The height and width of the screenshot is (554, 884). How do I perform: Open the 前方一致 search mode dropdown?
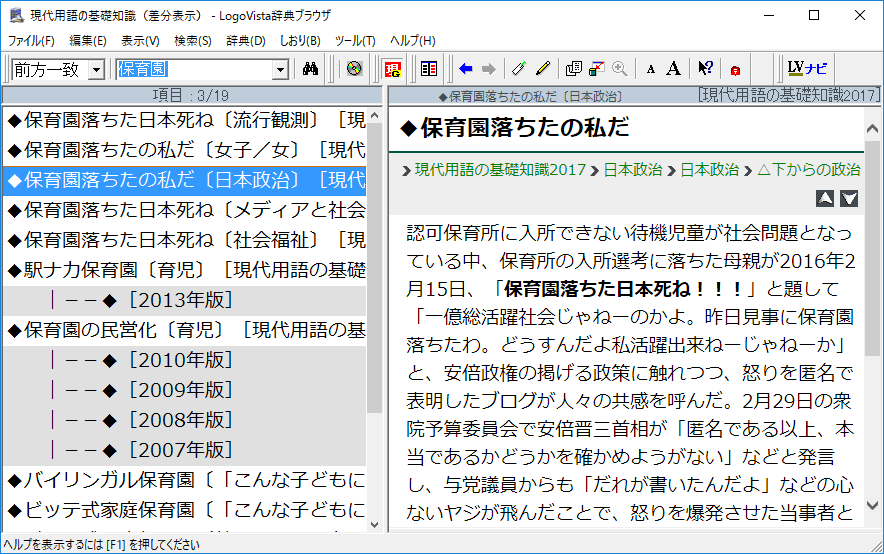pos(96,69)
